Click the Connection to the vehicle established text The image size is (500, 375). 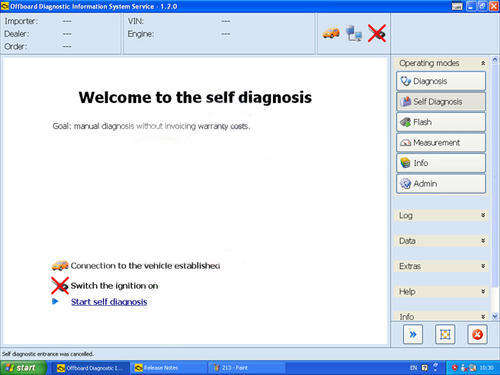pos(145,266)
